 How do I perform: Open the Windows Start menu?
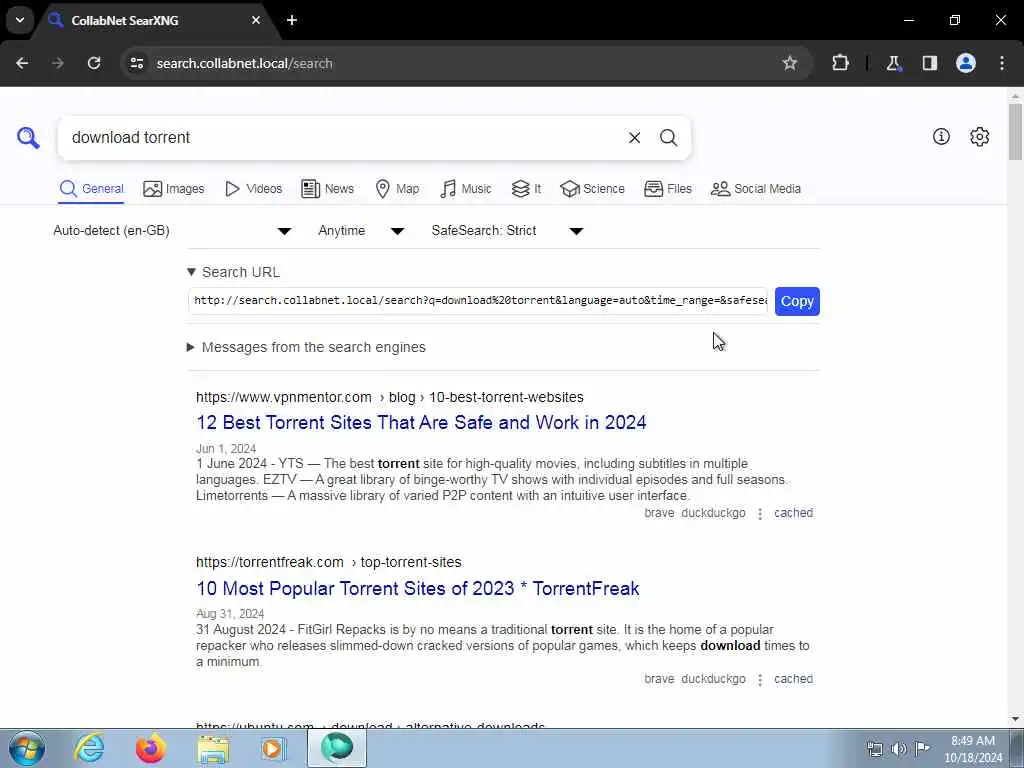(26, 748)
